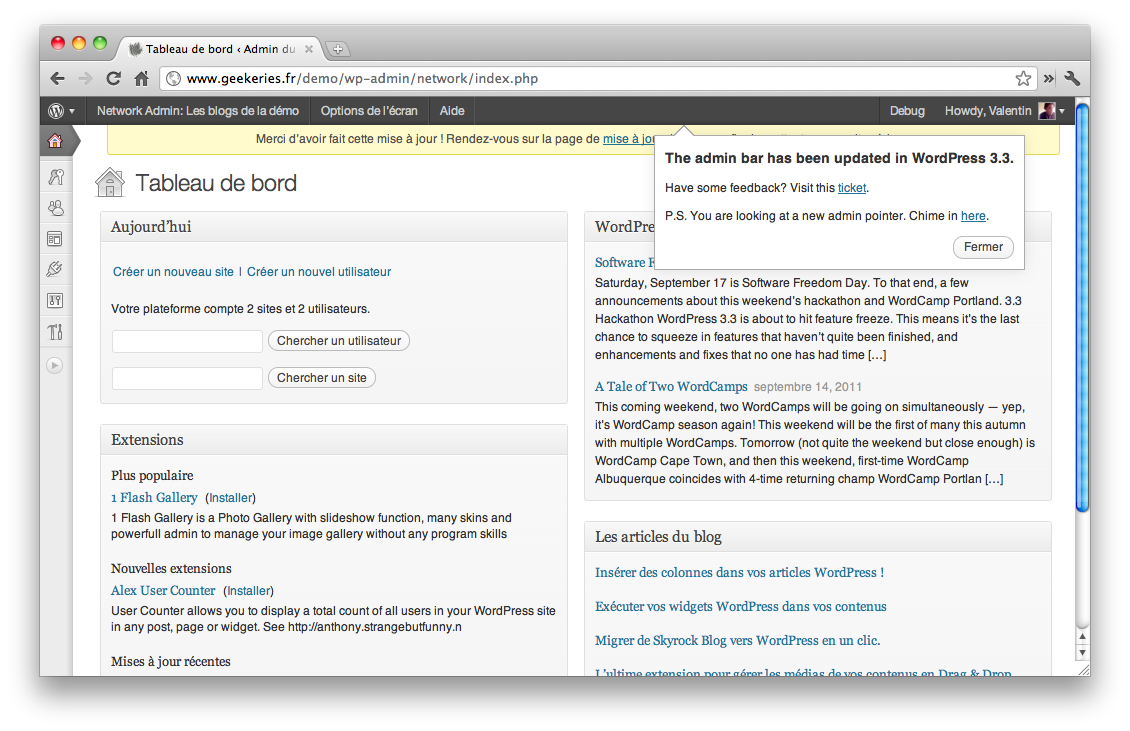The width and height of the screenshot is (1130, 731).
Task: Open the WordPress logo menu
Action: click(x=61, y=111)
